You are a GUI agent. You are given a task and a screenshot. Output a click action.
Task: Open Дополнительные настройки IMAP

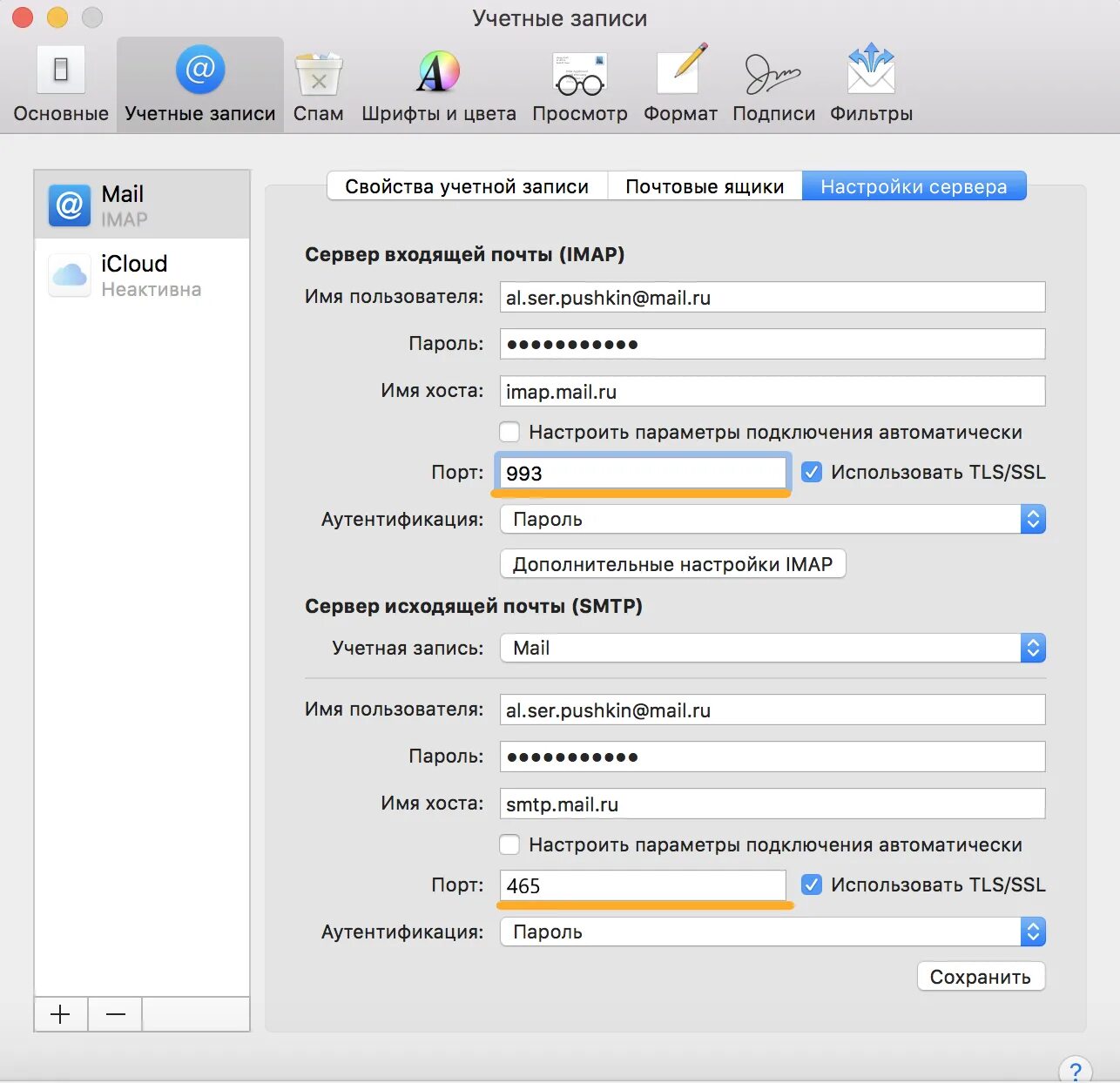[672, 564]
